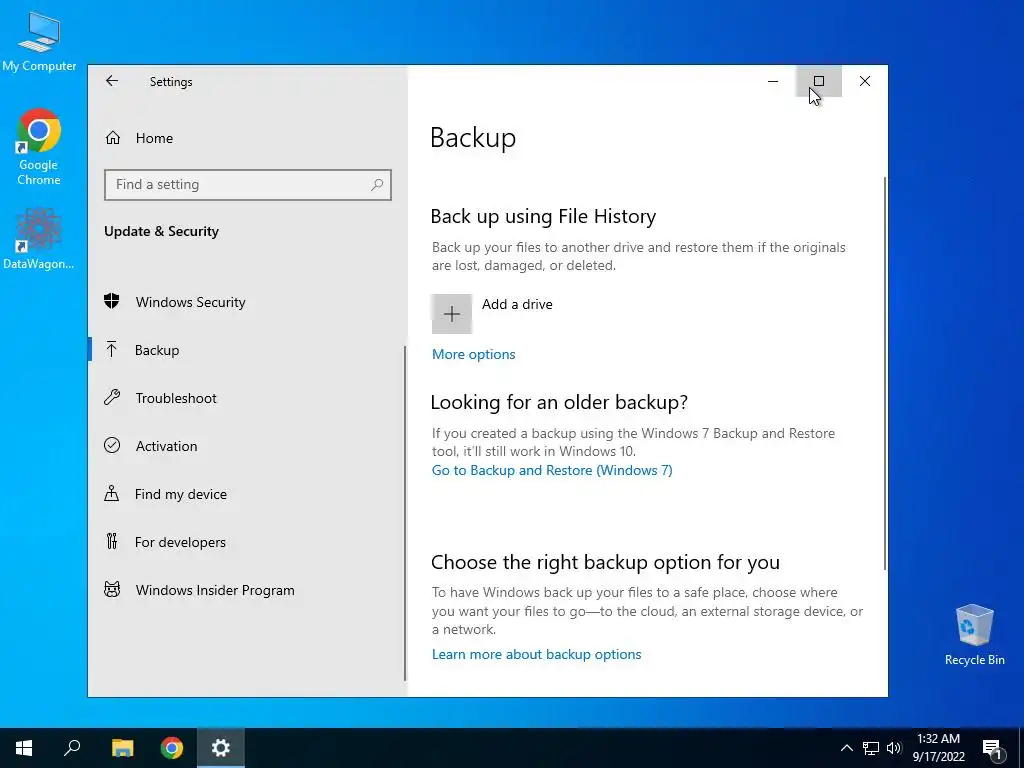
Task: Open File Explorer from the taskbar
Action: pyautogui.click(x=122, y=748)
